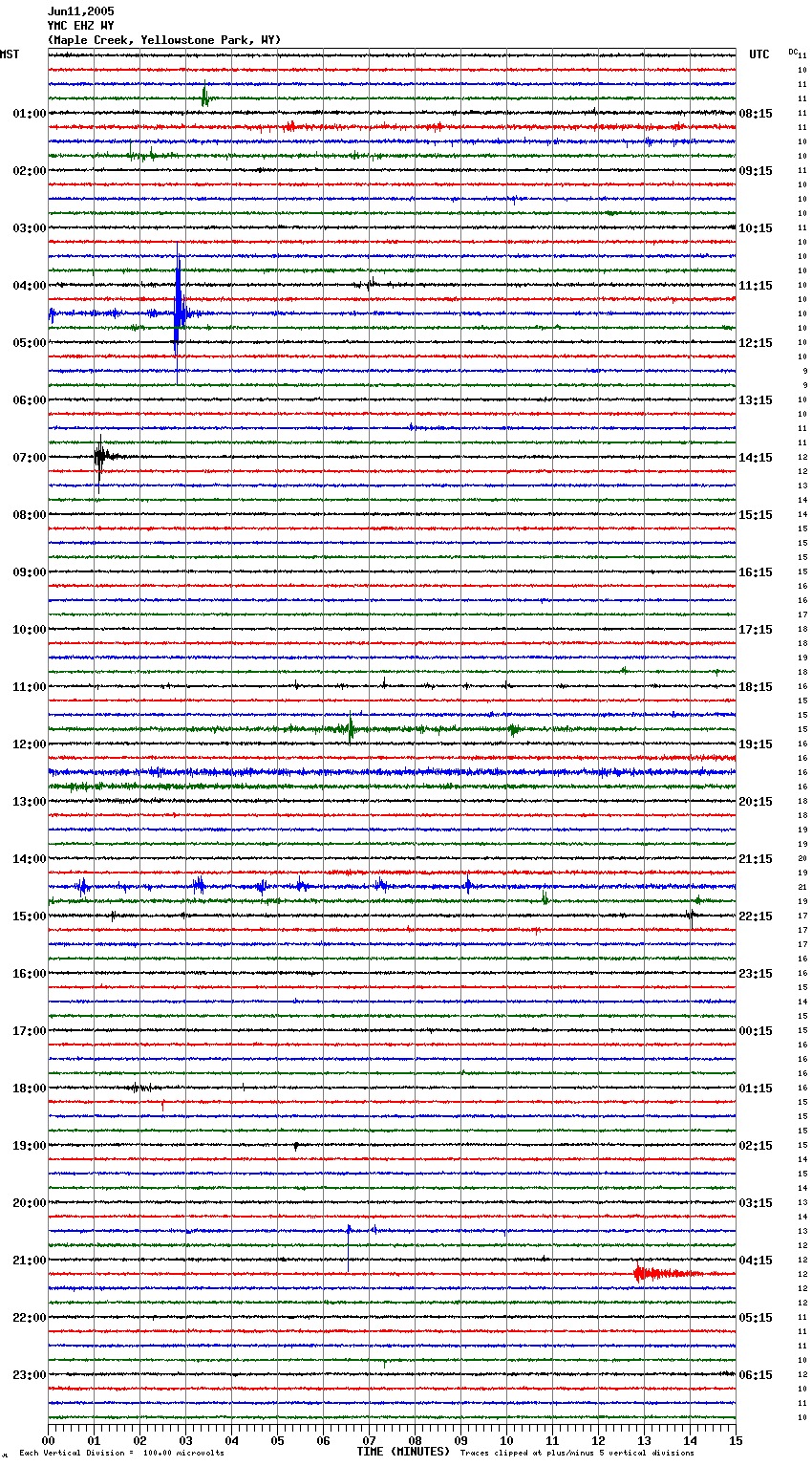Screen dimensions: 812x1466
Task: Click minute tick label 12 on bottom axis
Action: click(599, 1439)
